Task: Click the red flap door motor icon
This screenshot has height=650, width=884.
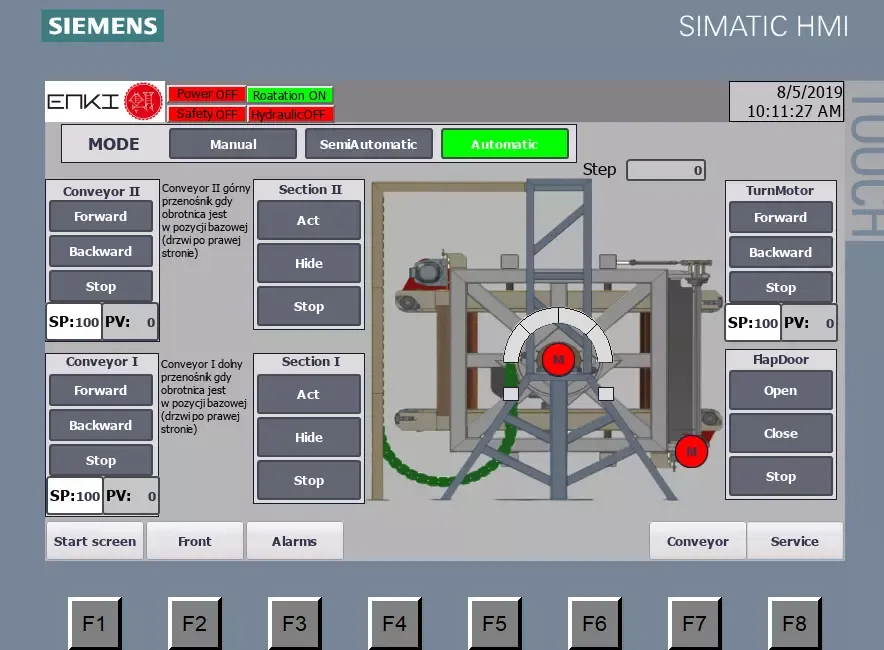Action: 691,452
